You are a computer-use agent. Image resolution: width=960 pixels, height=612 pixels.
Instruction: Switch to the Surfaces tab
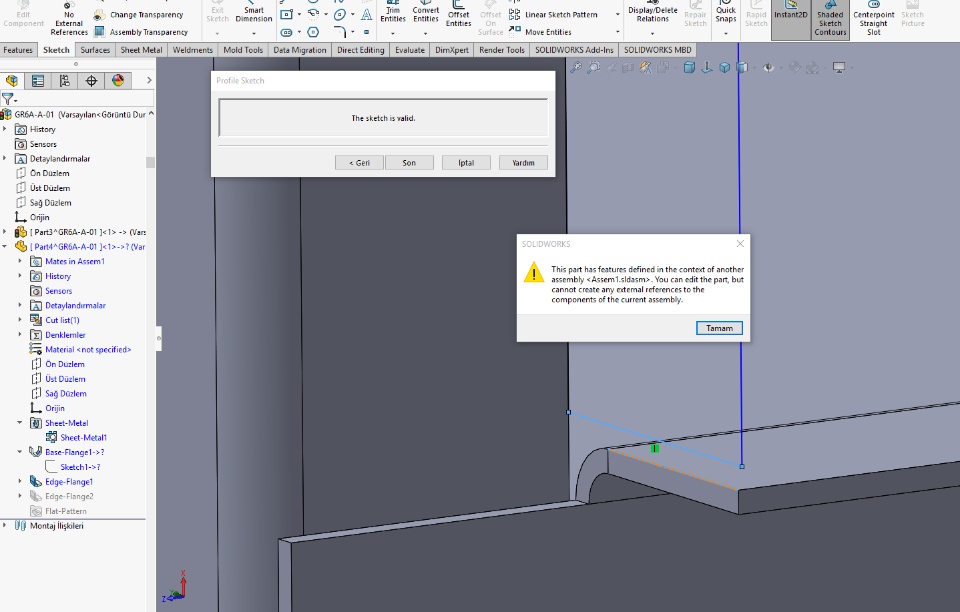(95, 50)
